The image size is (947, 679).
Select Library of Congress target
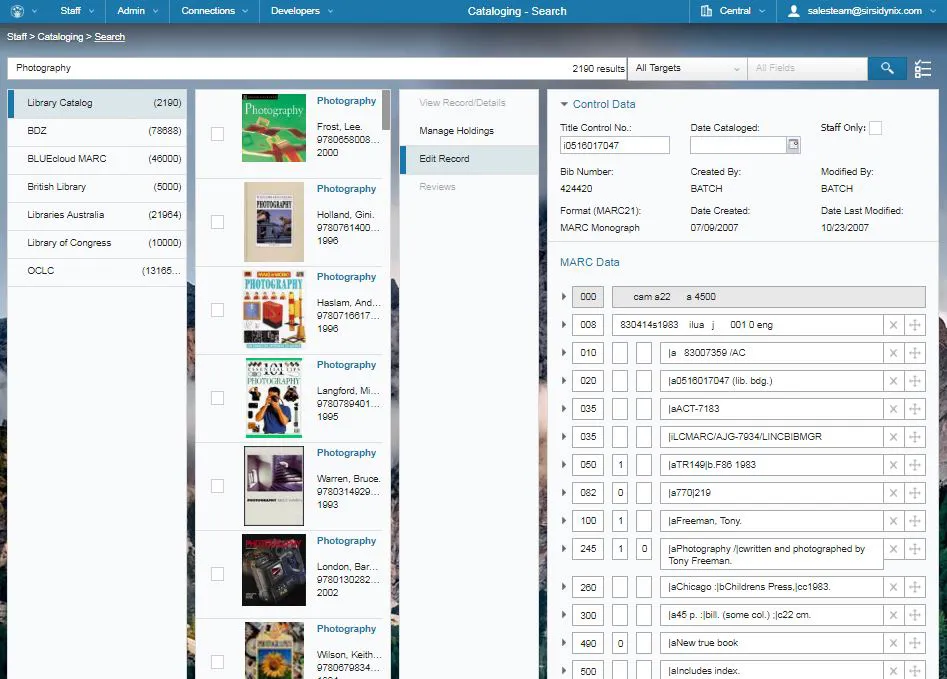(98, 243)
